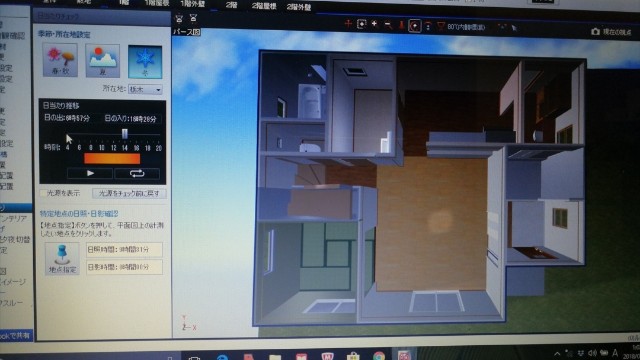Screen dimensions: 640x360
Task: Click 光源をチェック前に戻す button
Action: [129, 193]
